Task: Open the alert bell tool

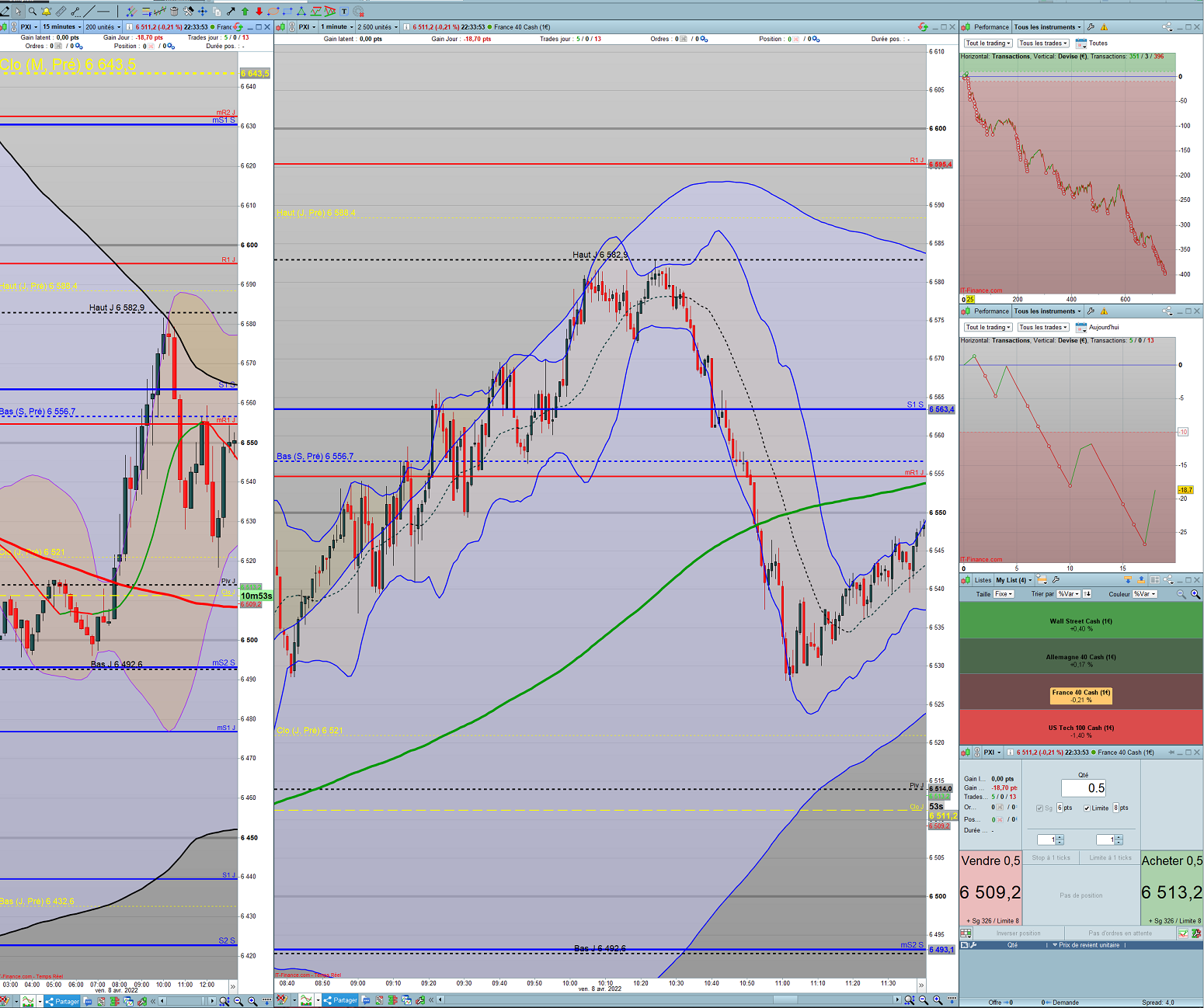Action: tap(46, 11)
